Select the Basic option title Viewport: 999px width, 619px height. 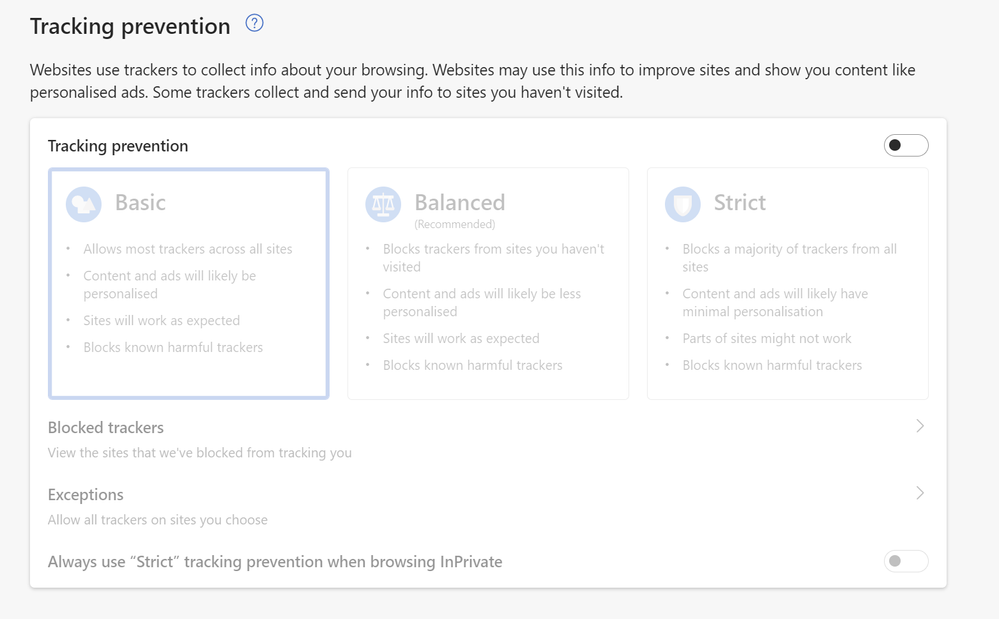(x=140, y=203)
